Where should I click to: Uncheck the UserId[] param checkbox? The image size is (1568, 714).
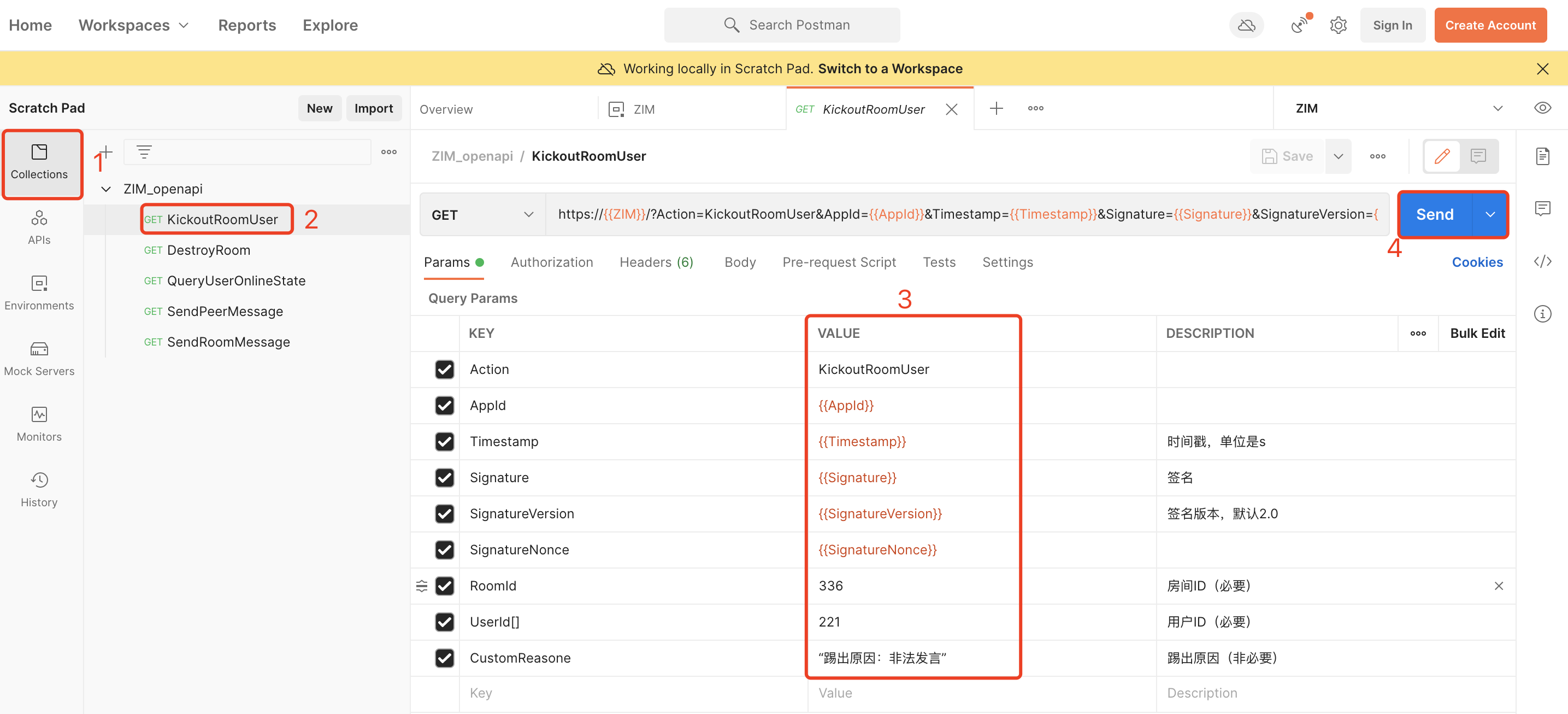pos(444,622)
